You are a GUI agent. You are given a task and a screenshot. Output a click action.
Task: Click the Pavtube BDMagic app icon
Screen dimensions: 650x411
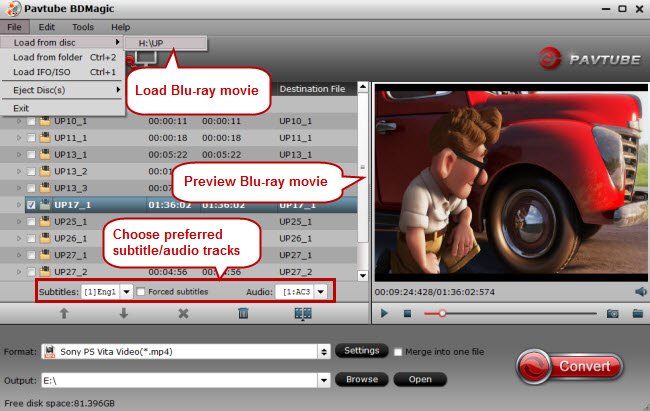[14, 9]
